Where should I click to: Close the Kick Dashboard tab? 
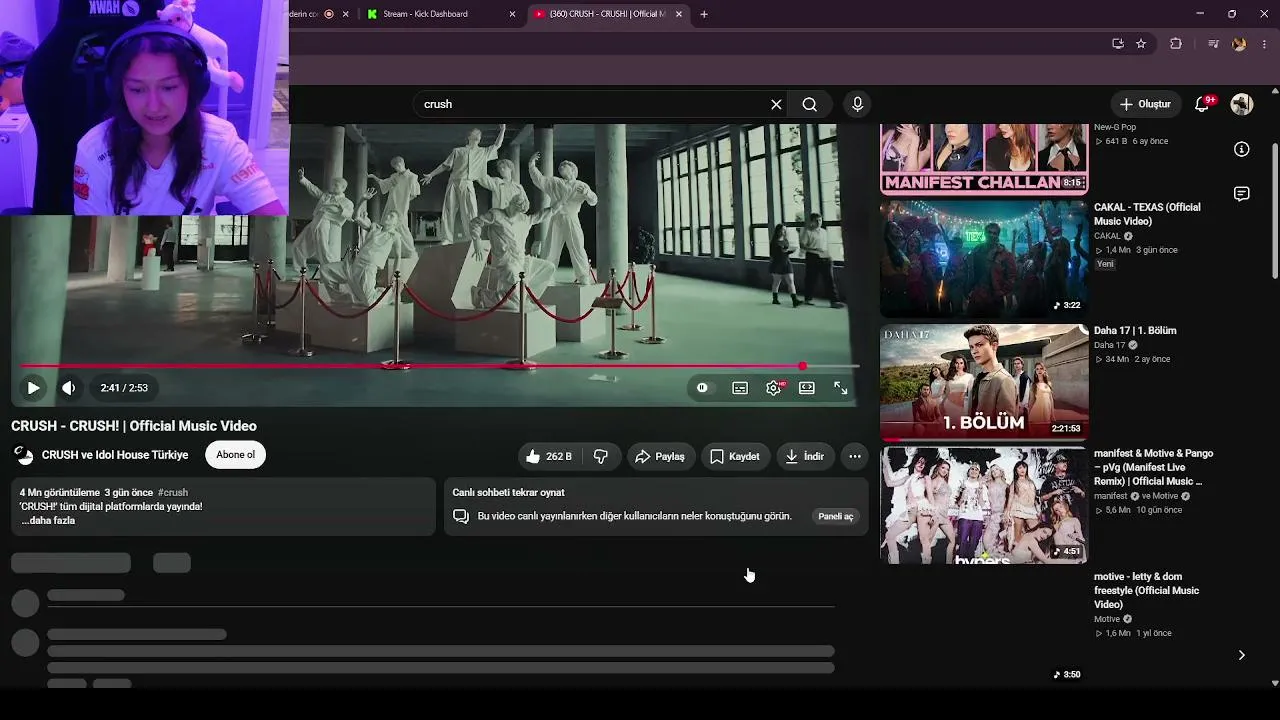[x=513, y=14]
